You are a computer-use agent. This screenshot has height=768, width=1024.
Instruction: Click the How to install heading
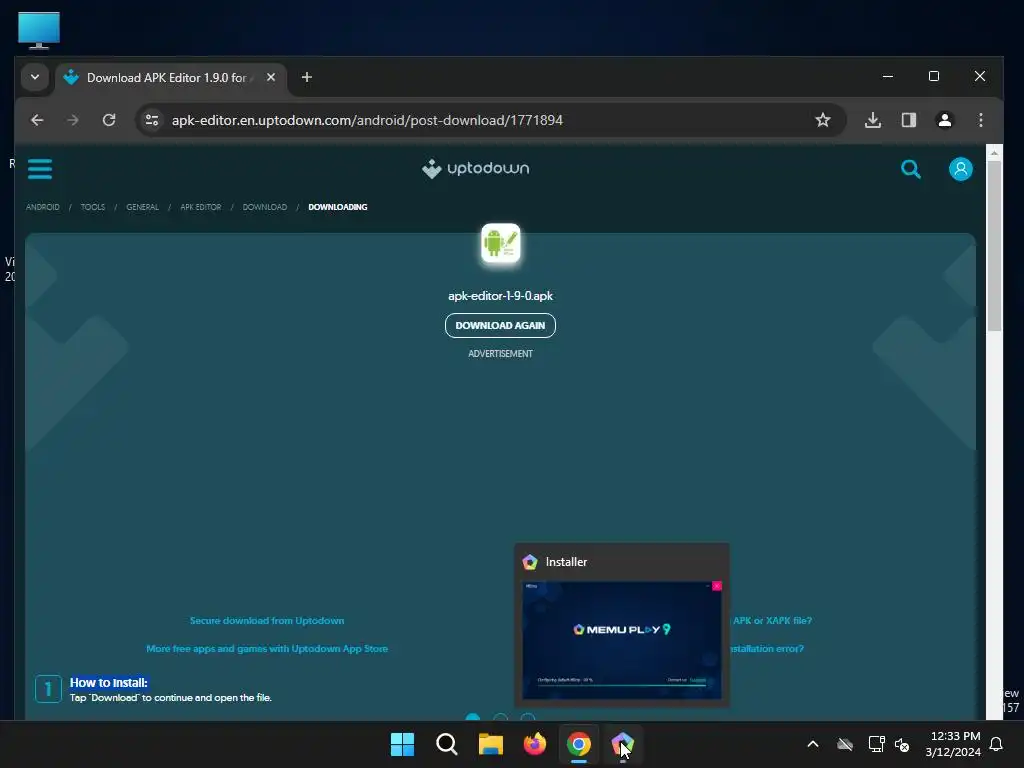[108, 682]
